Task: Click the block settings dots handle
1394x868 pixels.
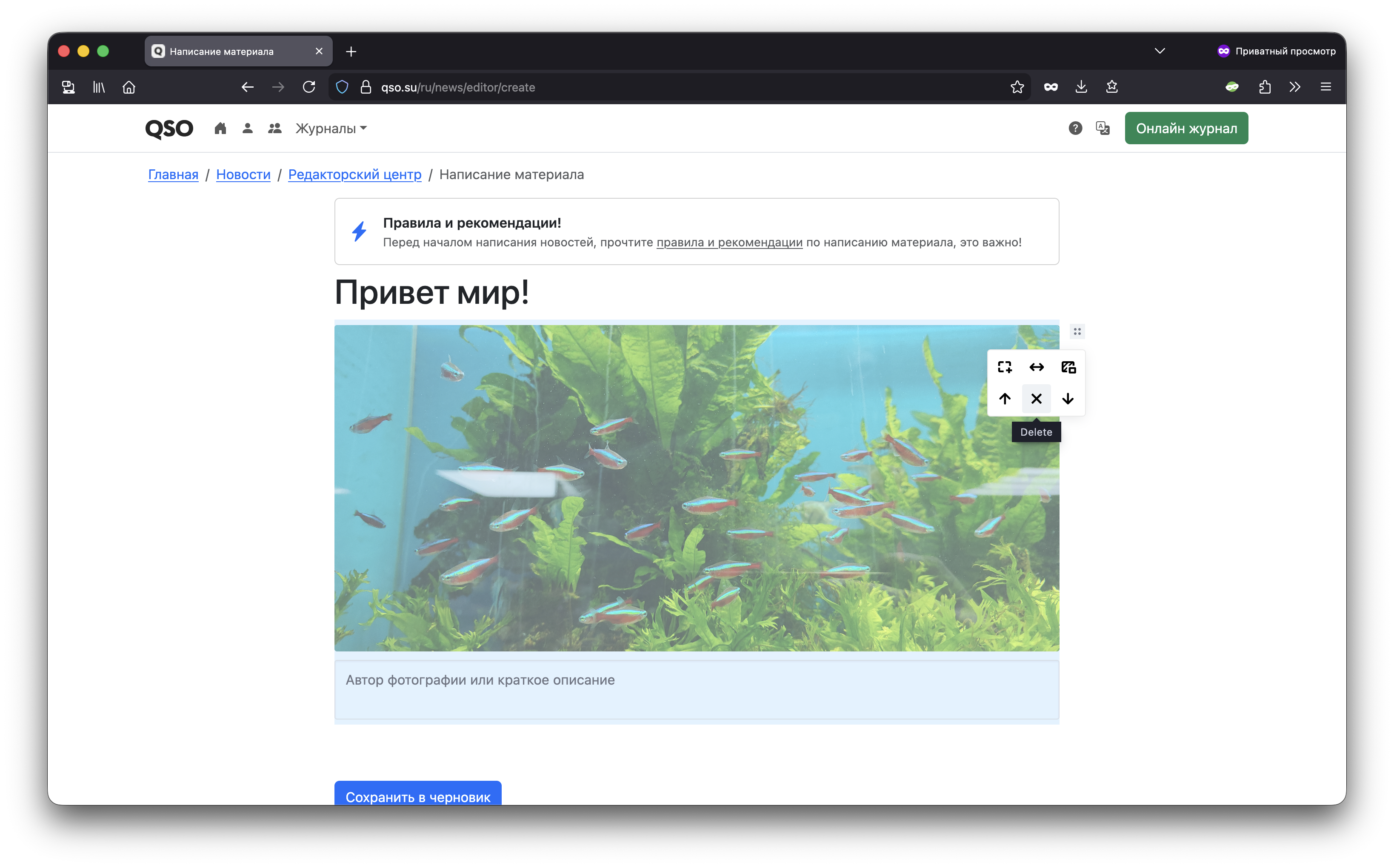Action: pyautogui.click(x=1077, y=331)
